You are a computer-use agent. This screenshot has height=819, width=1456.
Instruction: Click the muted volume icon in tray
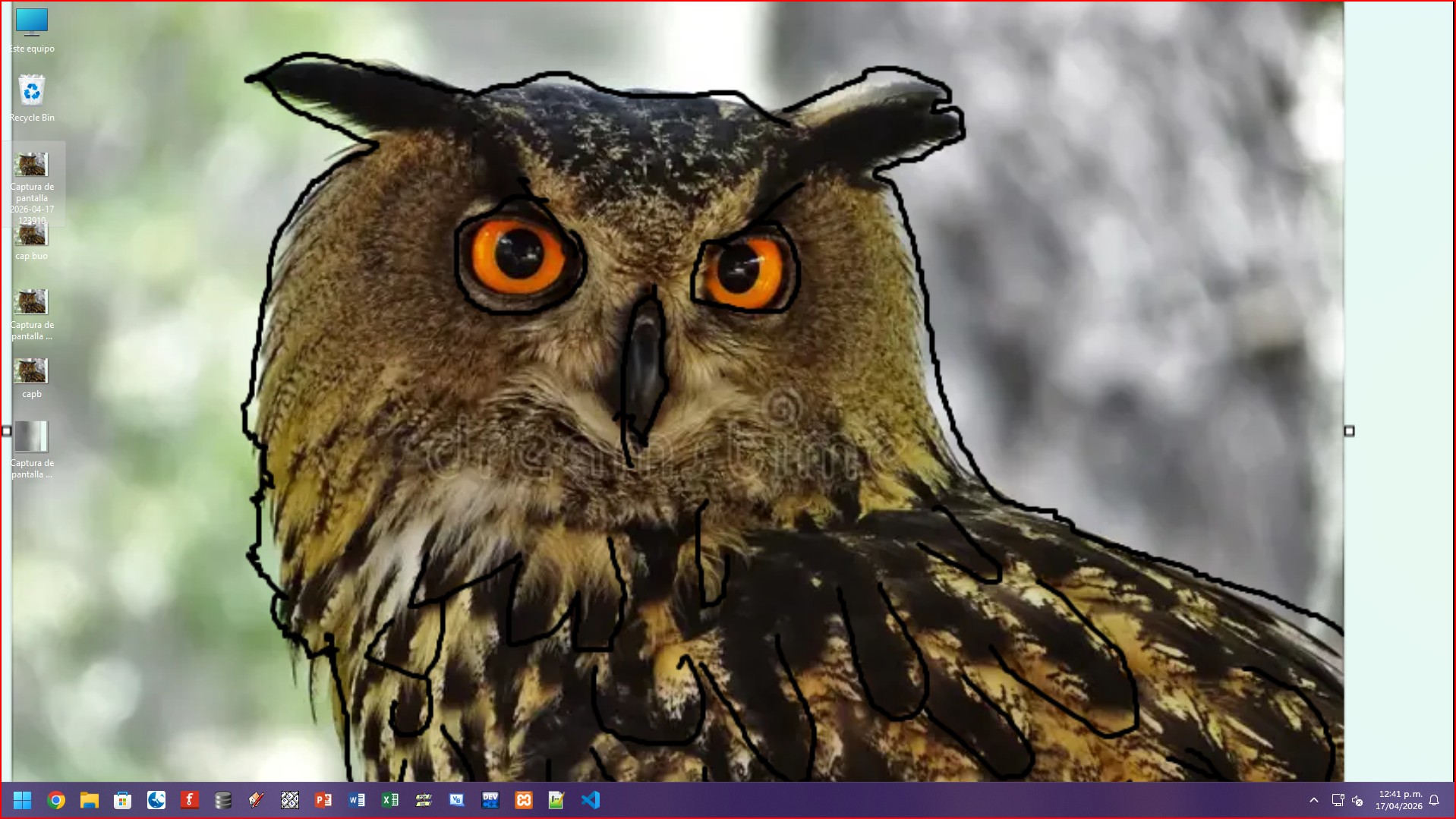pyautogui.click(x=1358, y=801)
